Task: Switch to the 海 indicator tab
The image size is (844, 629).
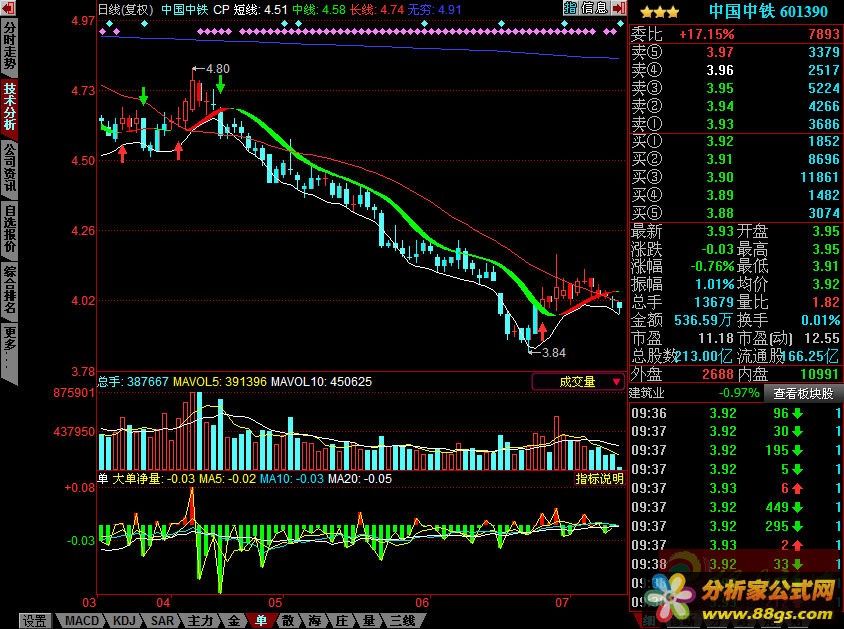Action: point(315,621)
